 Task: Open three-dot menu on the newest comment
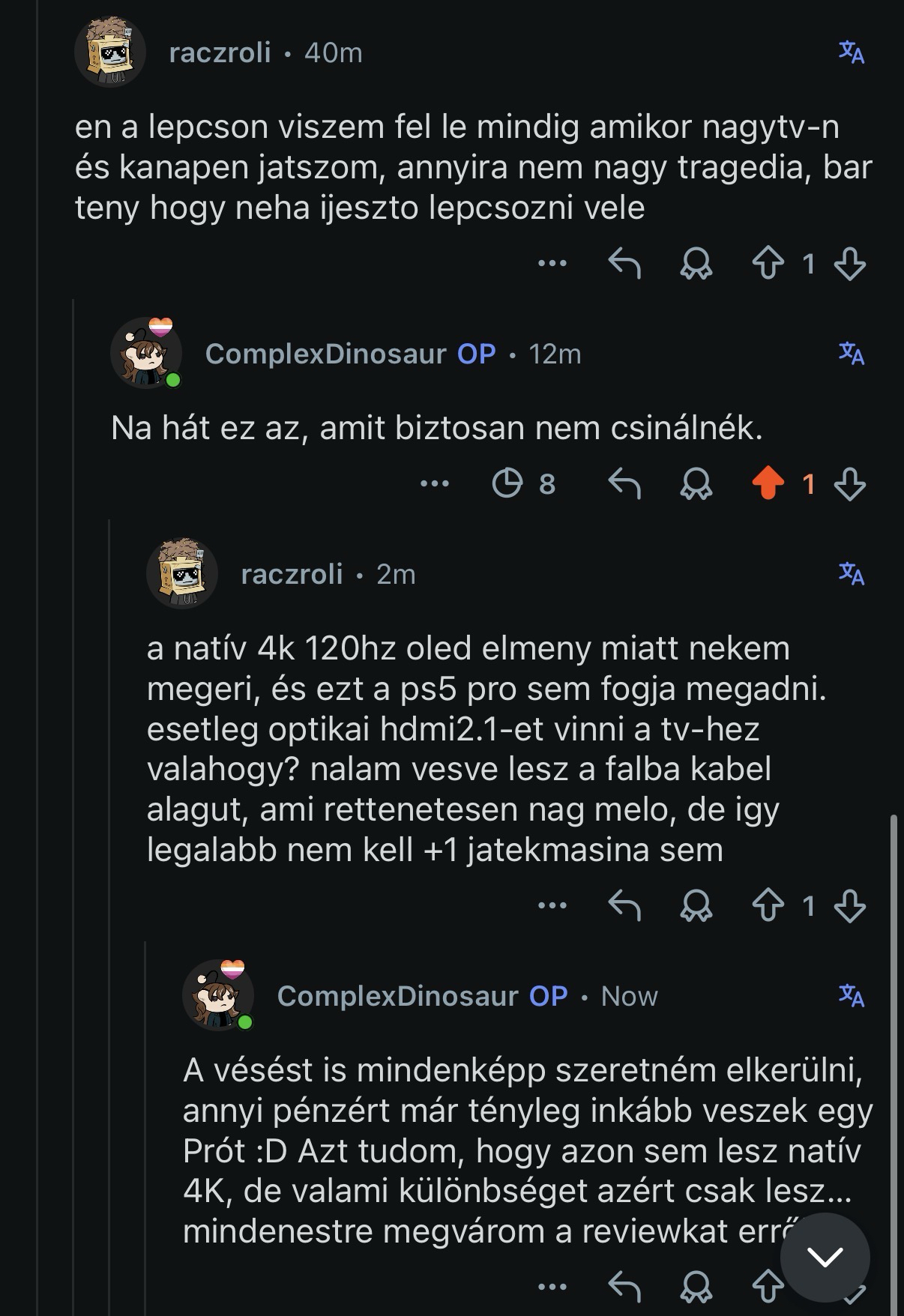click(x=552, y=1288)
